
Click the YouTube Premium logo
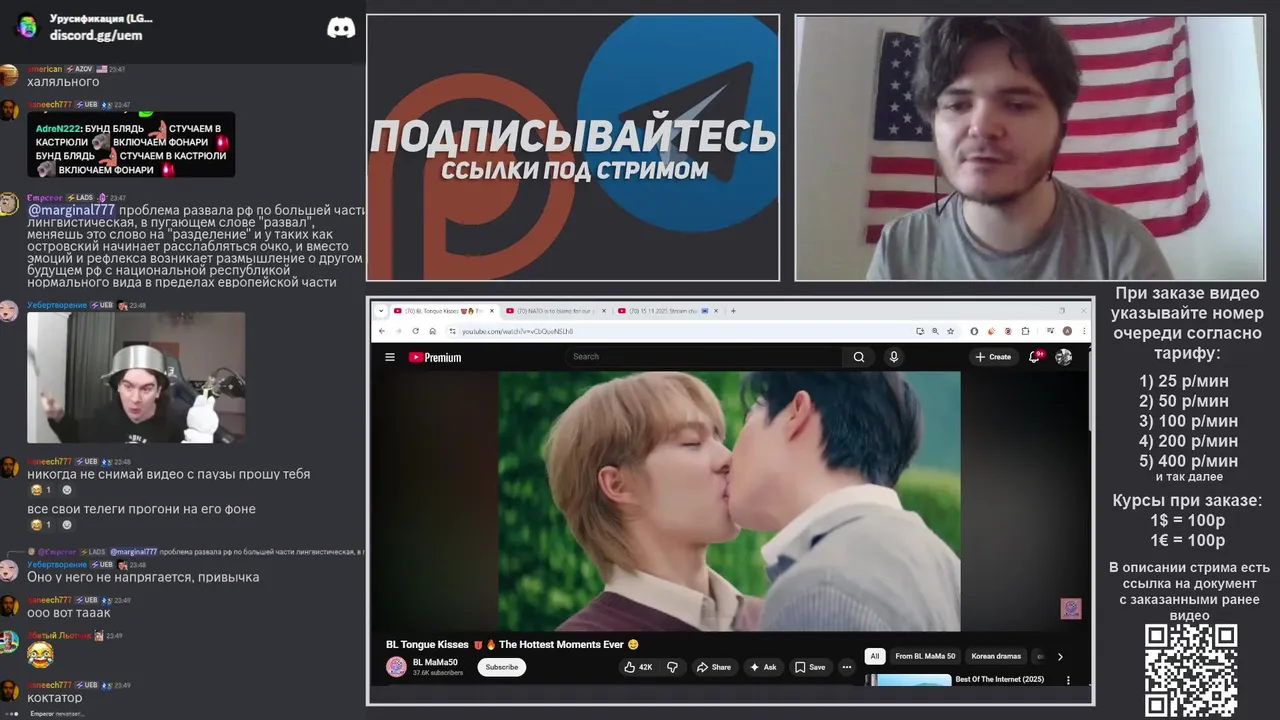(x=435, y=357)
